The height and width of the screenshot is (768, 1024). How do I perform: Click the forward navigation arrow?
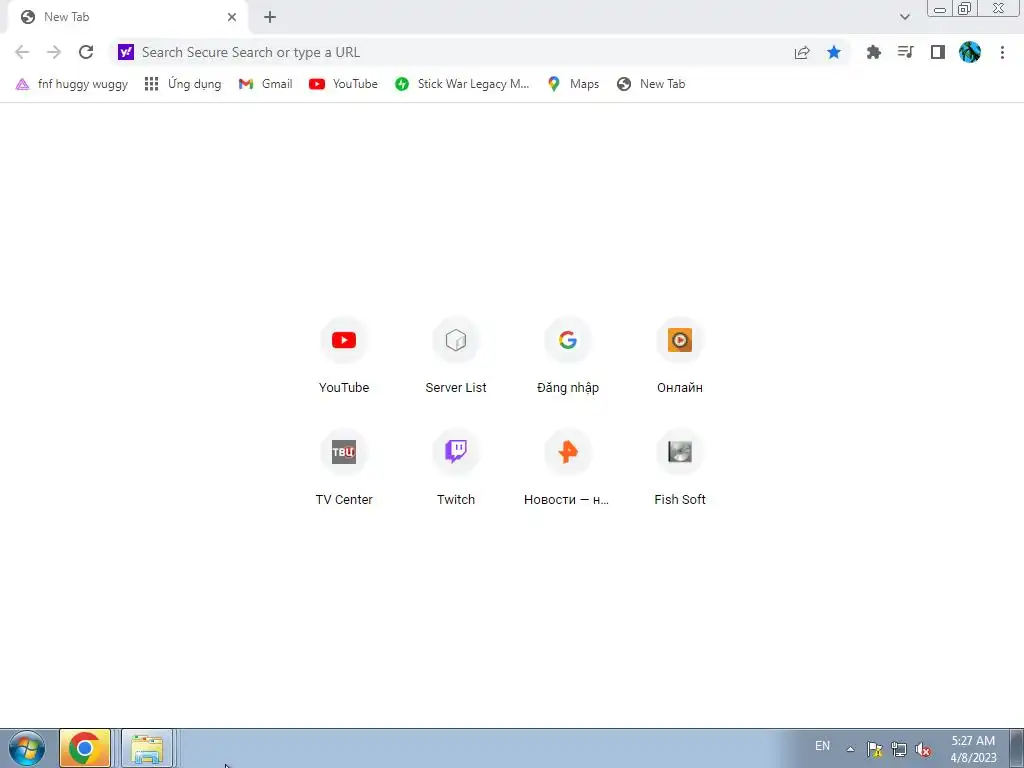[54, 52]
